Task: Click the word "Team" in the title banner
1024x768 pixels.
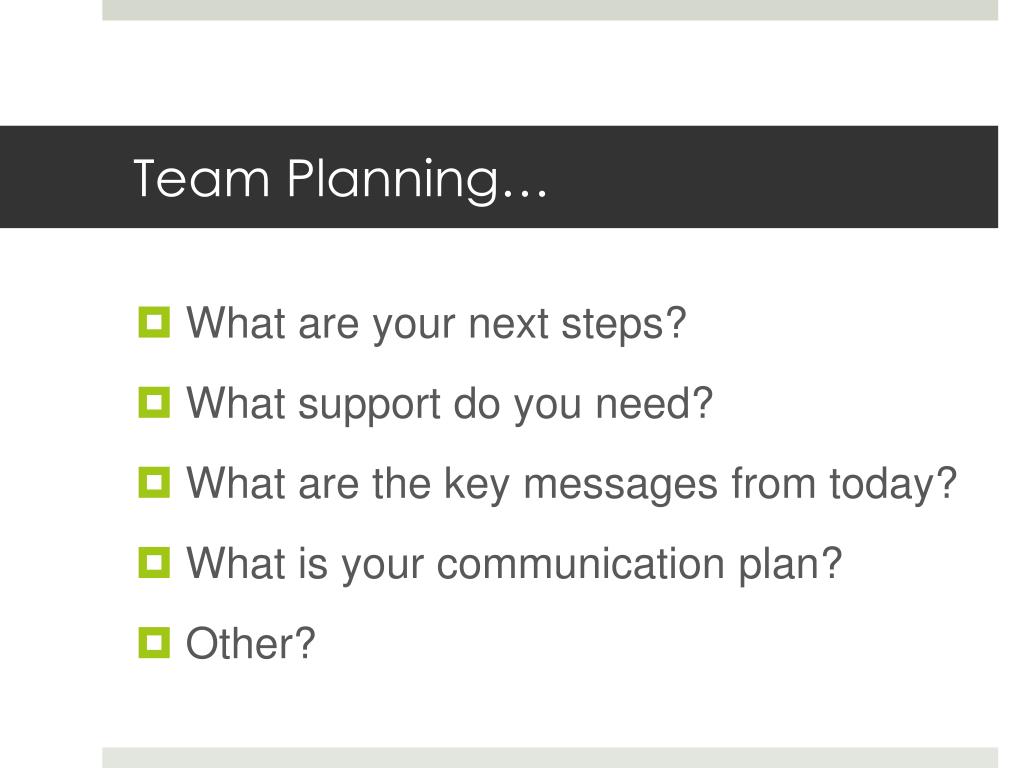Action: point(201,178)
